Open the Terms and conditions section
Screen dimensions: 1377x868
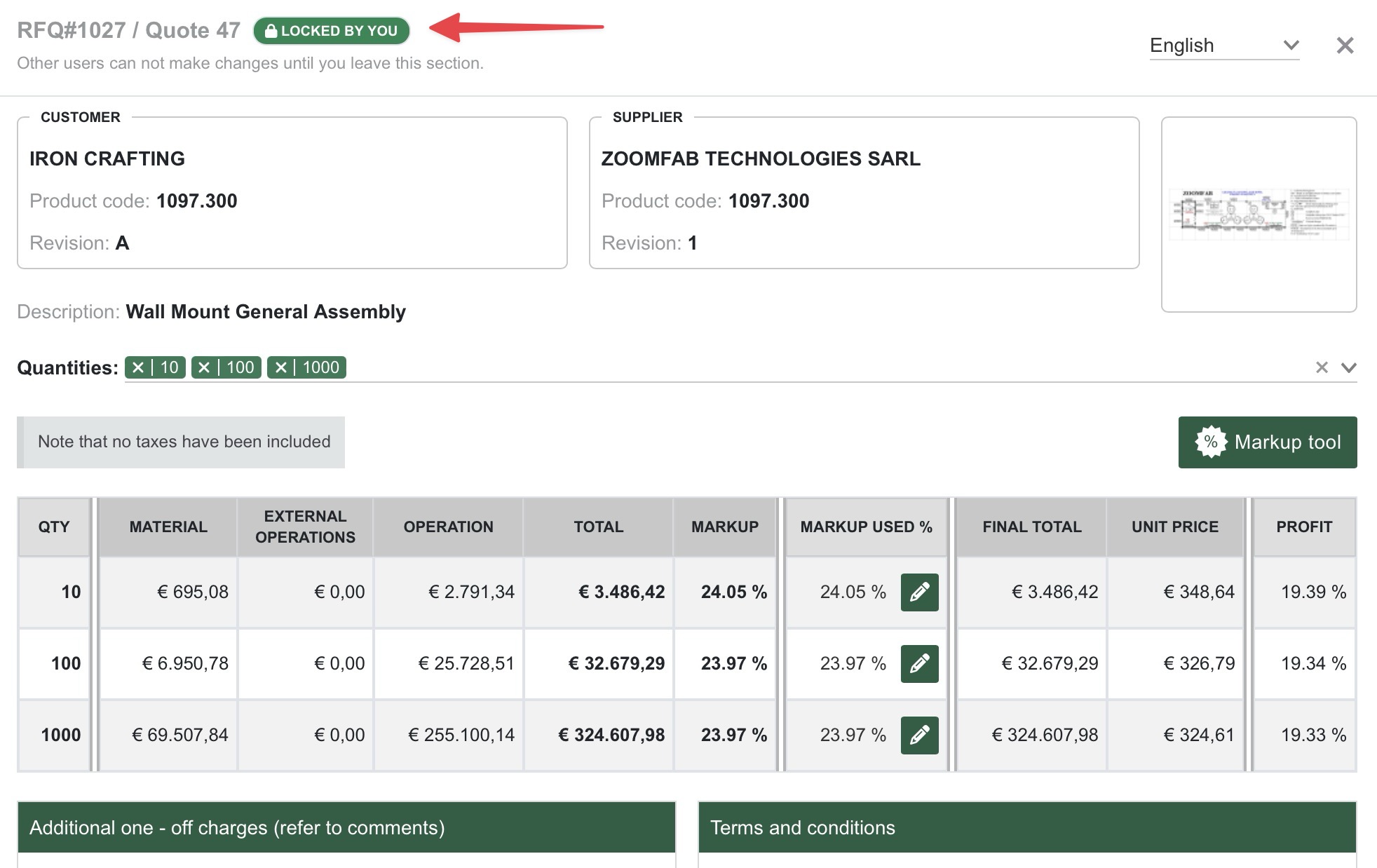coord(1026,827)
